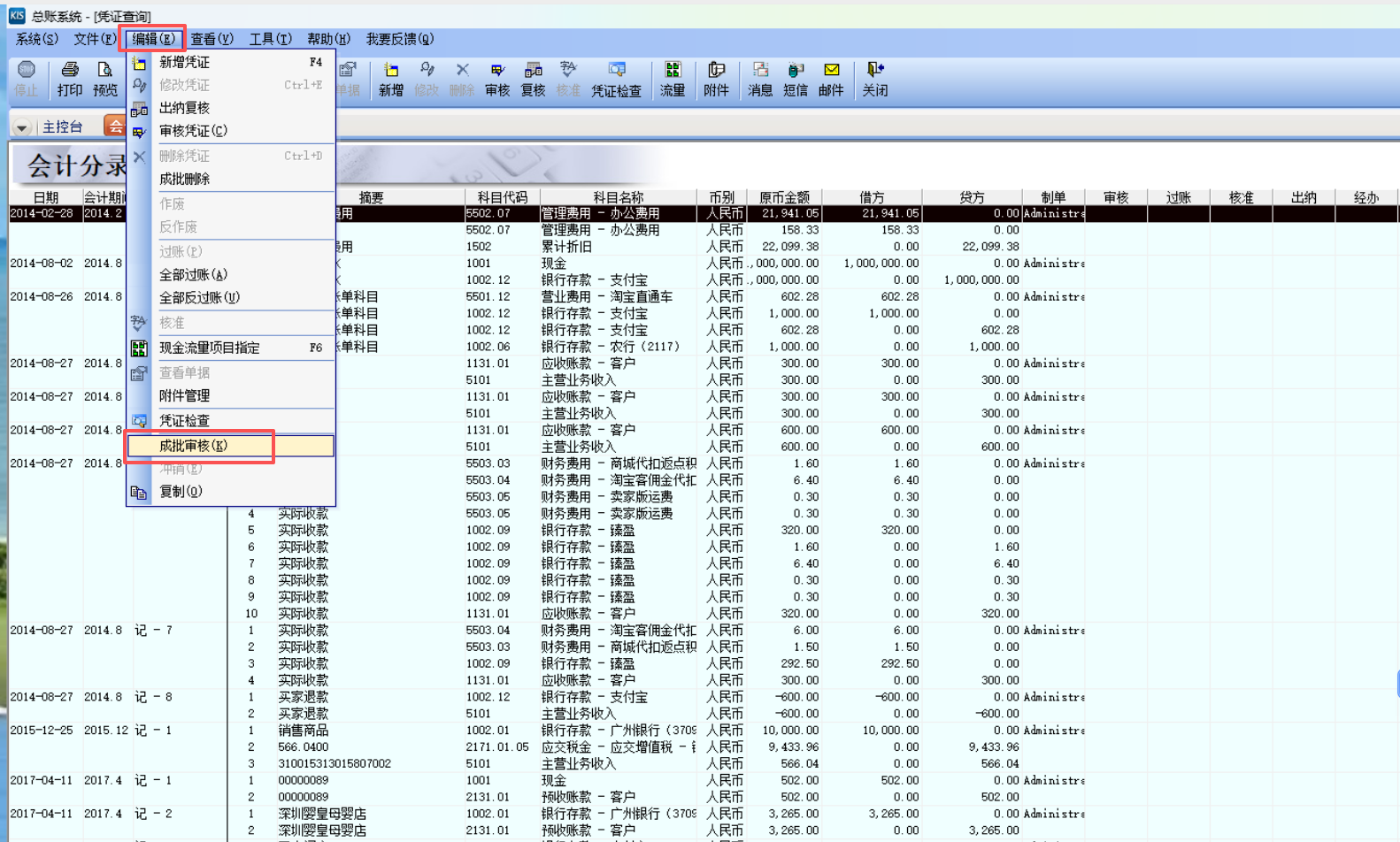This screenshot has height=842, width=1400.
Task: Choose 新增凭证 from the edit menu
Action: (x=184, y=62)
